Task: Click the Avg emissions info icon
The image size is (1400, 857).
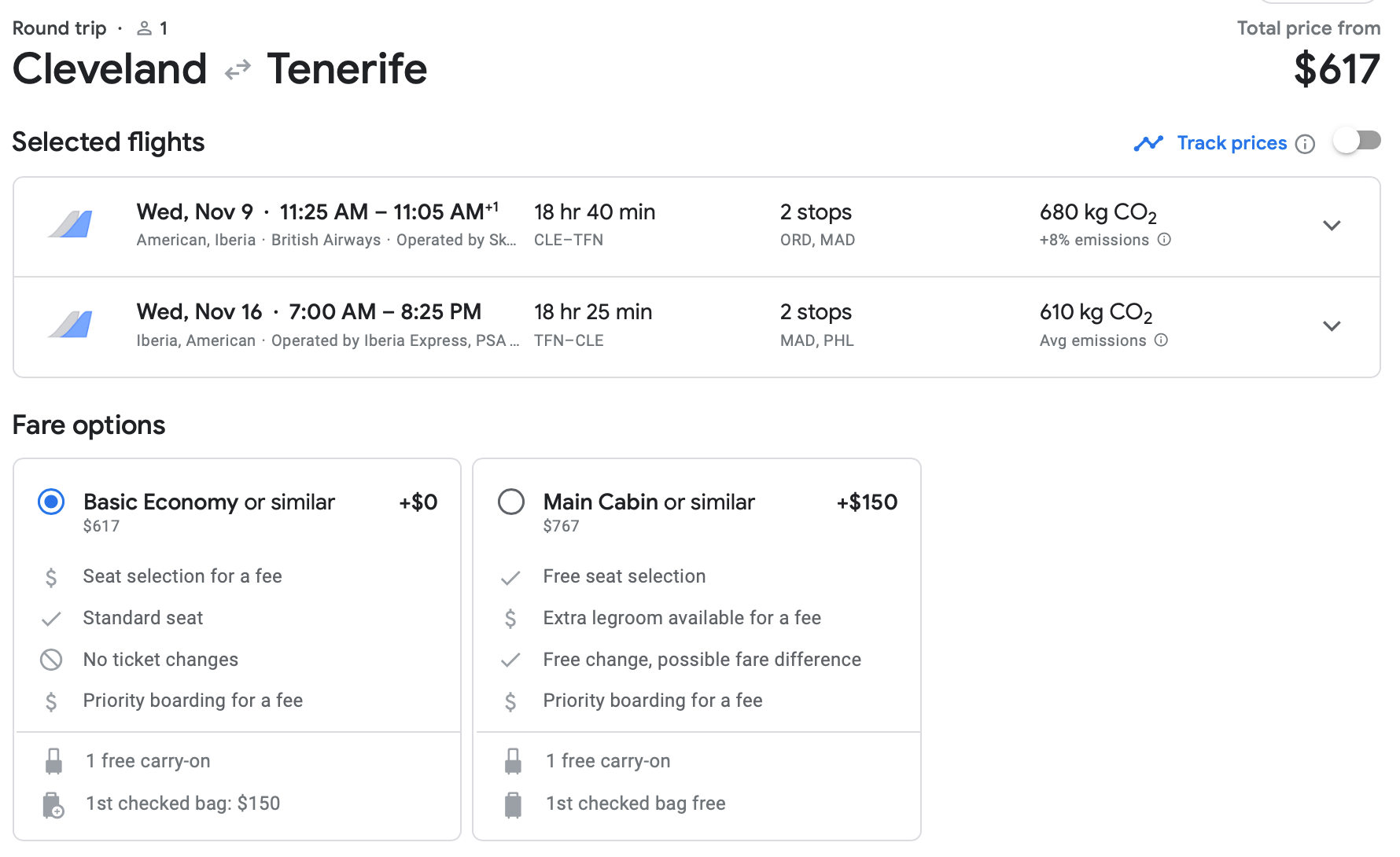Action: coord(1161,340)
